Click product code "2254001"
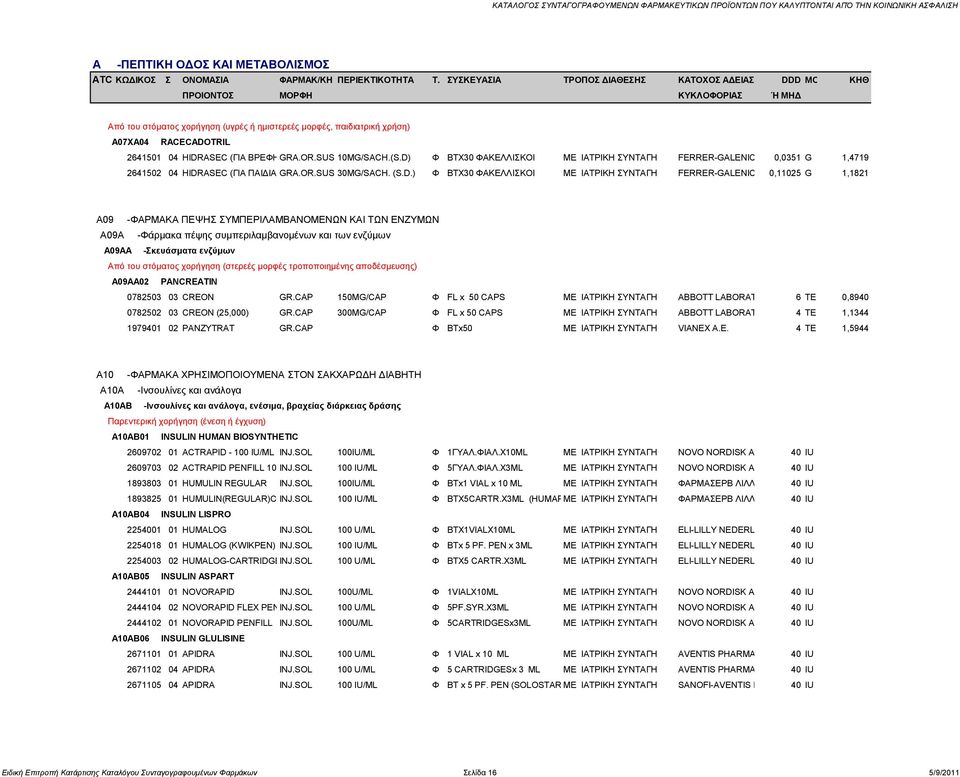This screenshot has height=777, width=960. tap(144, 530)
